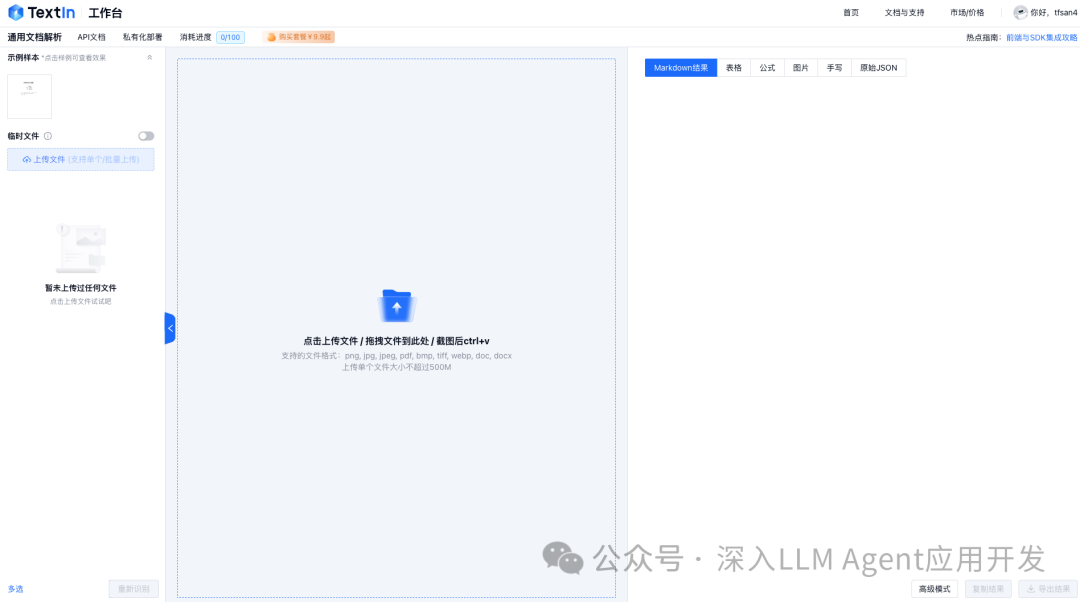Toggle the 临时文件 switch on
The width and height of the screenshot is (1080, 602).
(x=146, y=136)
